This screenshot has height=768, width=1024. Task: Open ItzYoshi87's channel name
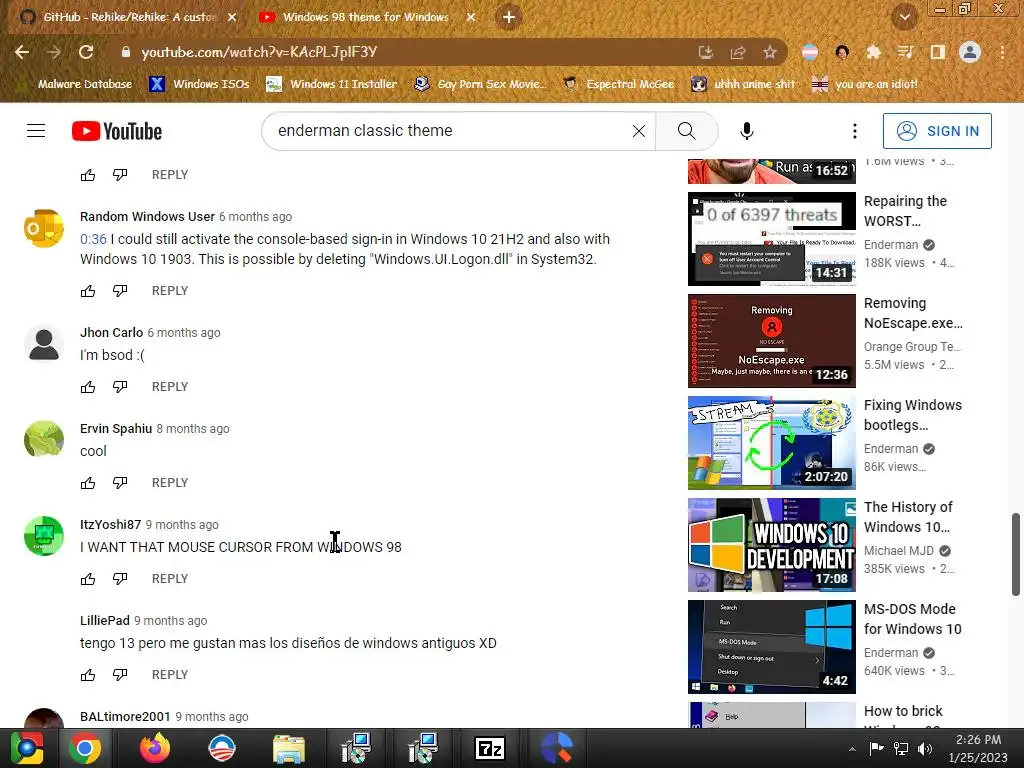click(110, 524)
